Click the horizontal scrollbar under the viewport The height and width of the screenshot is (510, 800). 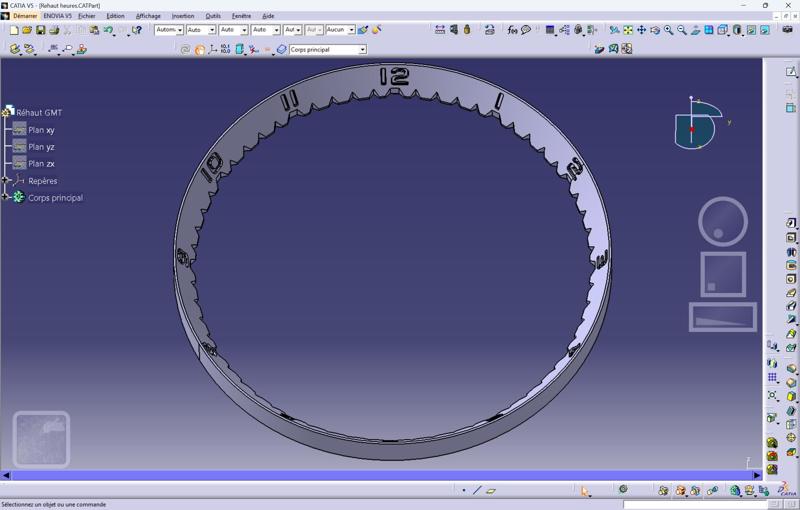coord(380,475)
